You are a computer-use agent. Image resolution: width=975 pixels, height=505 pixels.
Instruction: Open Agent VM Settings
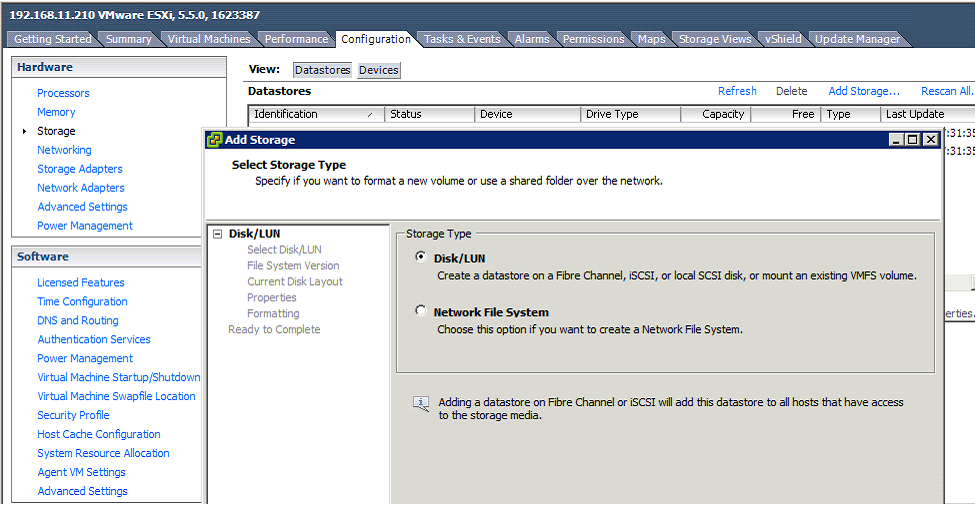tap(81, 472)
